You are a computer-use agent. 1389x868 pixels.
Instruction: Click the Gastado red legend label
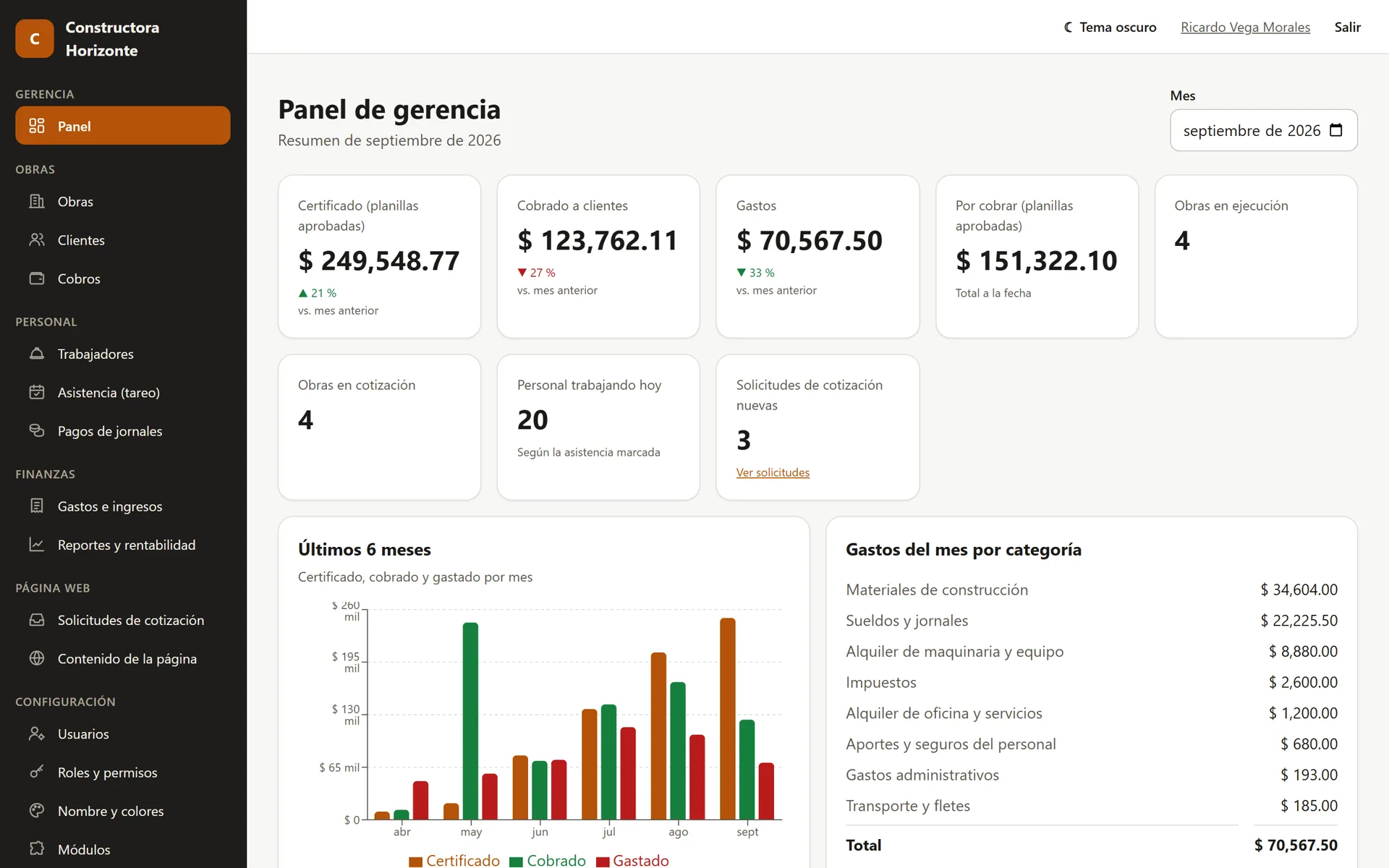pyautogui.click(x=641, y=860)
